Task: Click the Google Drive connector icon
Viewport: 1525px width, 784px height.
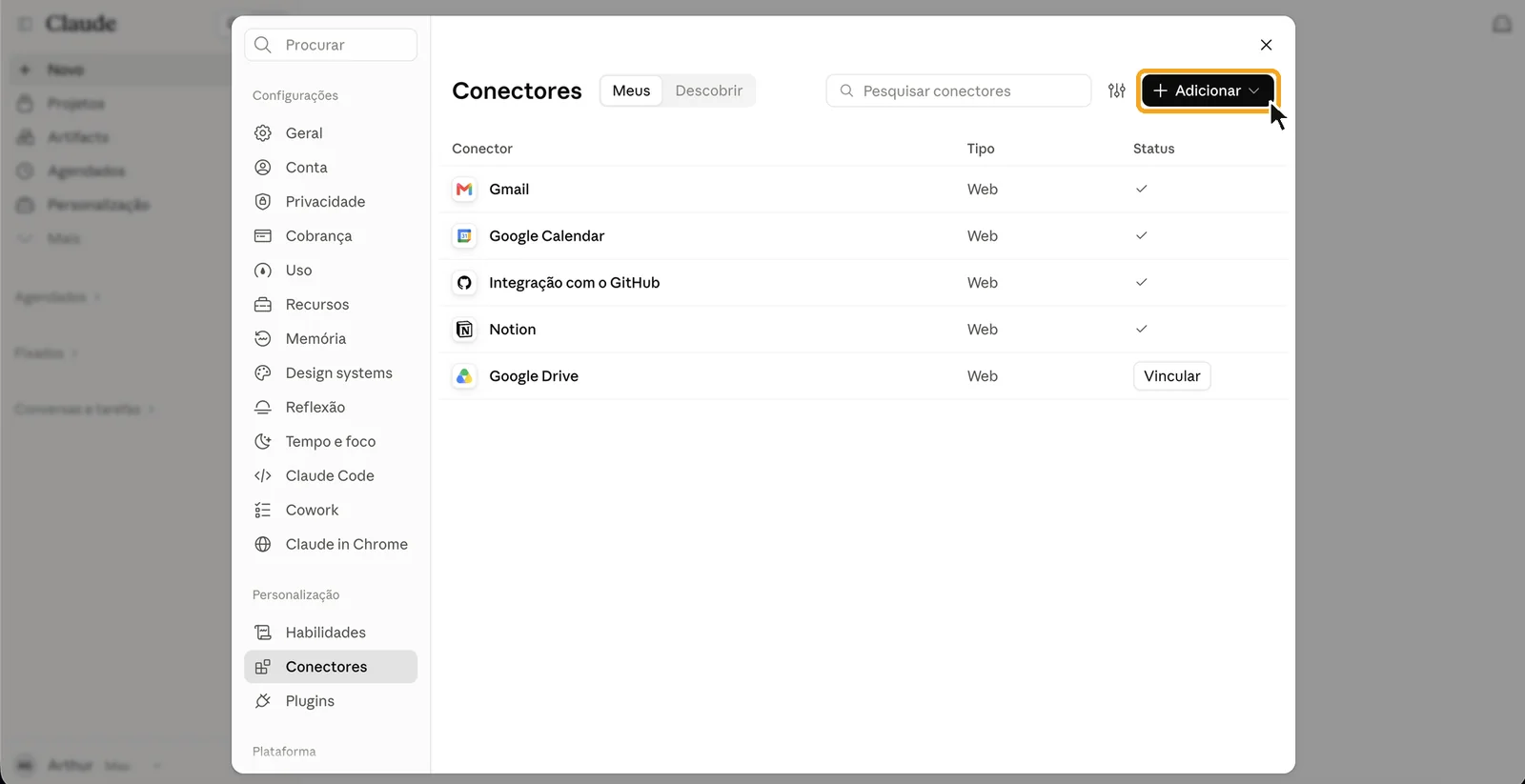Action: point(464,376)
